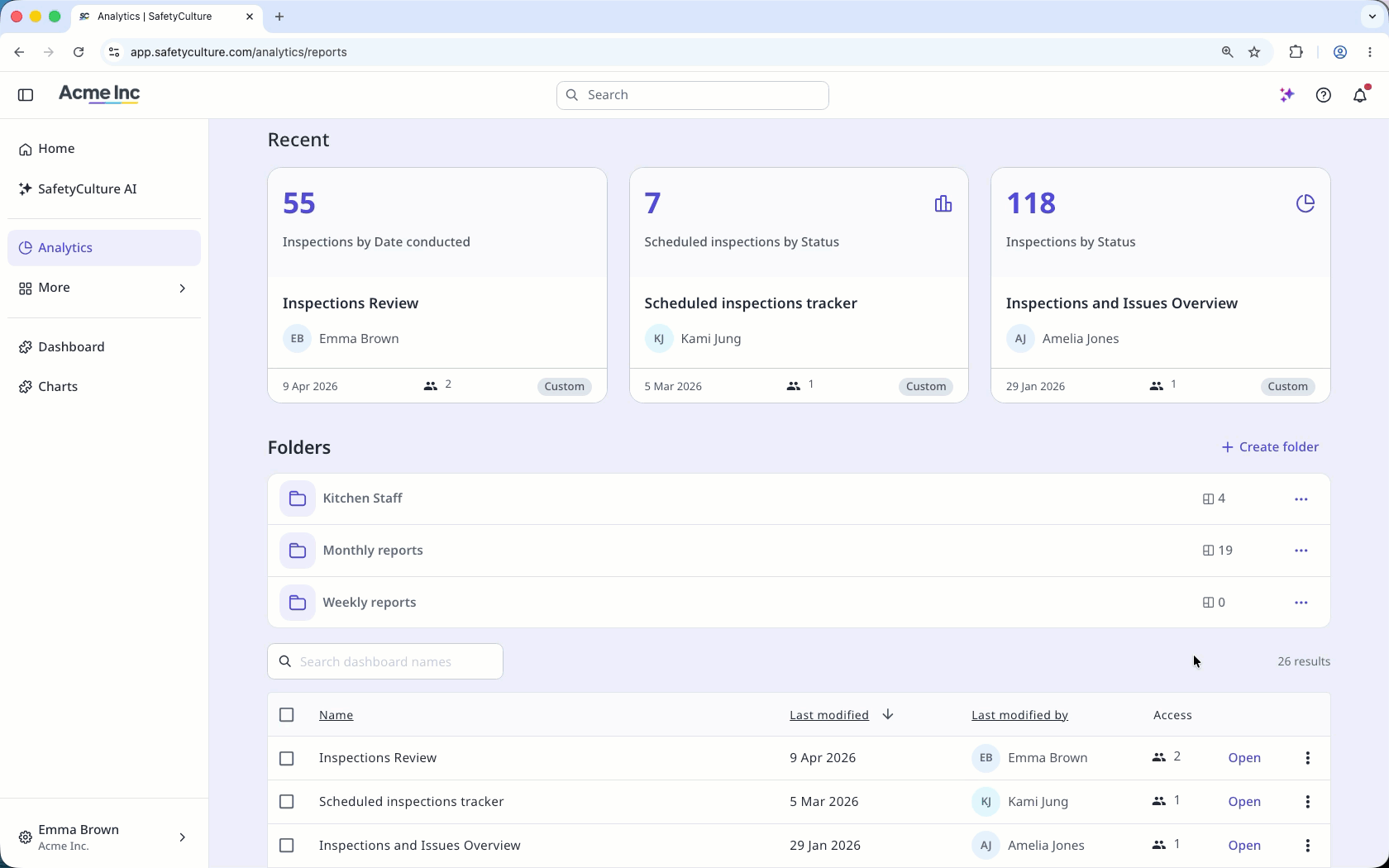Collapse the sidebar with the panel icon
This screenshot has height=868, width=1389.
click(26, 95)
